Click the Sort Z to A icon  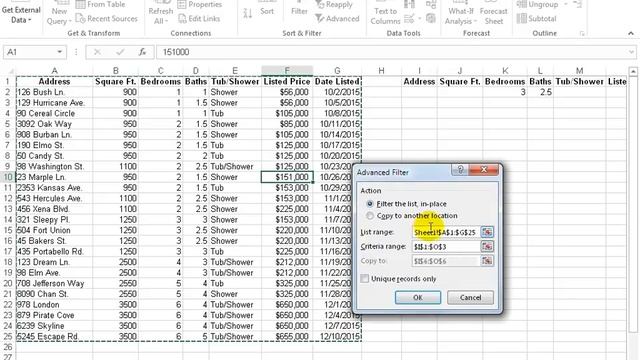click(248, 13)
